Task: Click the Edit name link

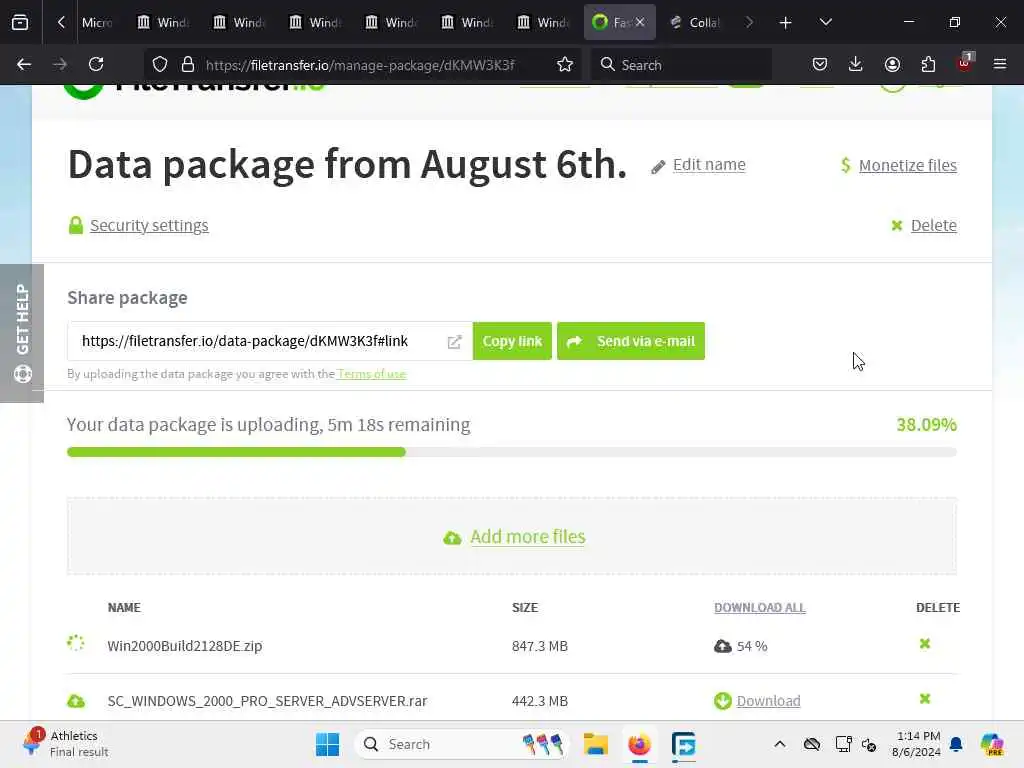Action: [709, 165]
